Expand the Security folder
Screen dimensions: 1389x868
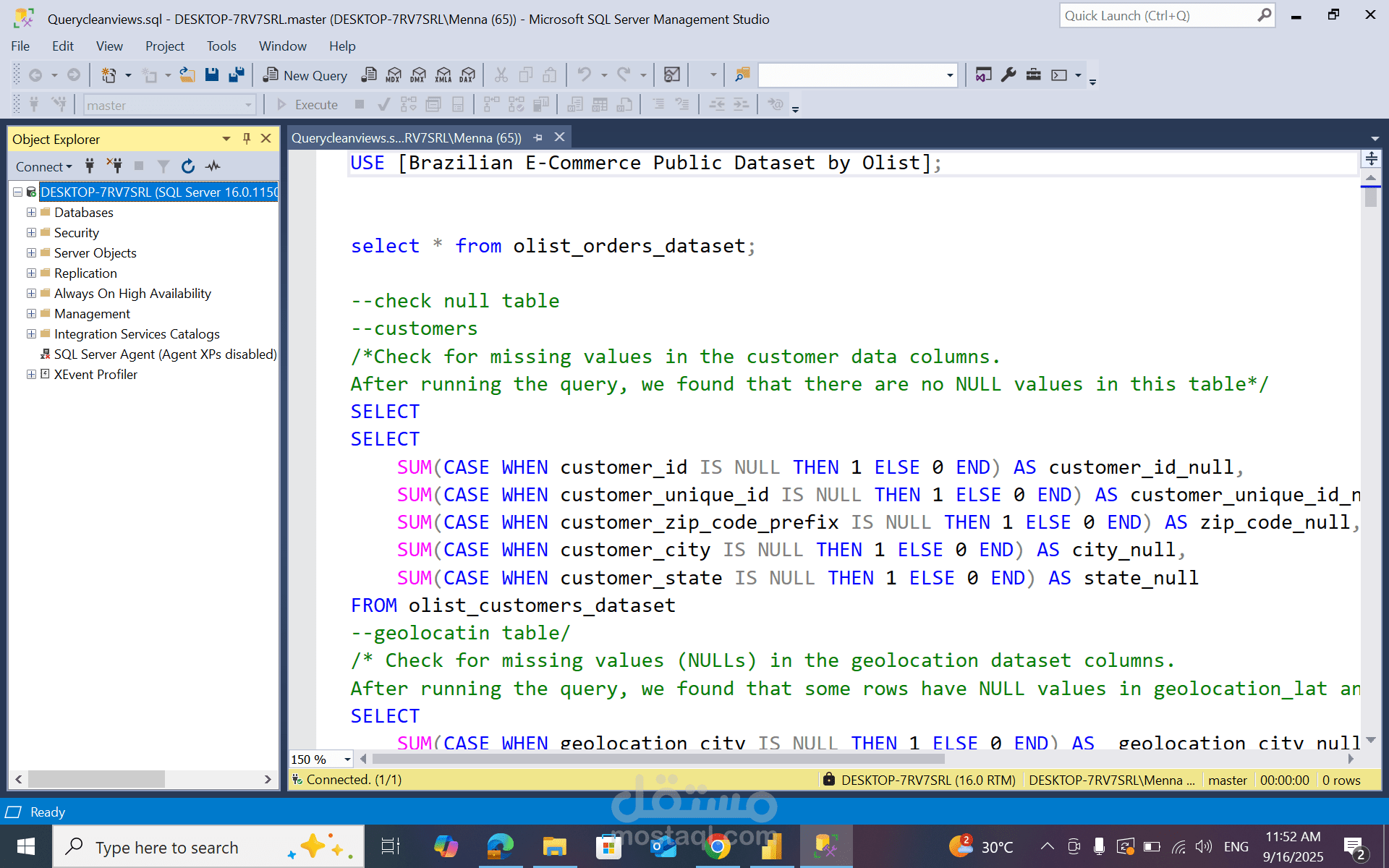click(31, 232)
